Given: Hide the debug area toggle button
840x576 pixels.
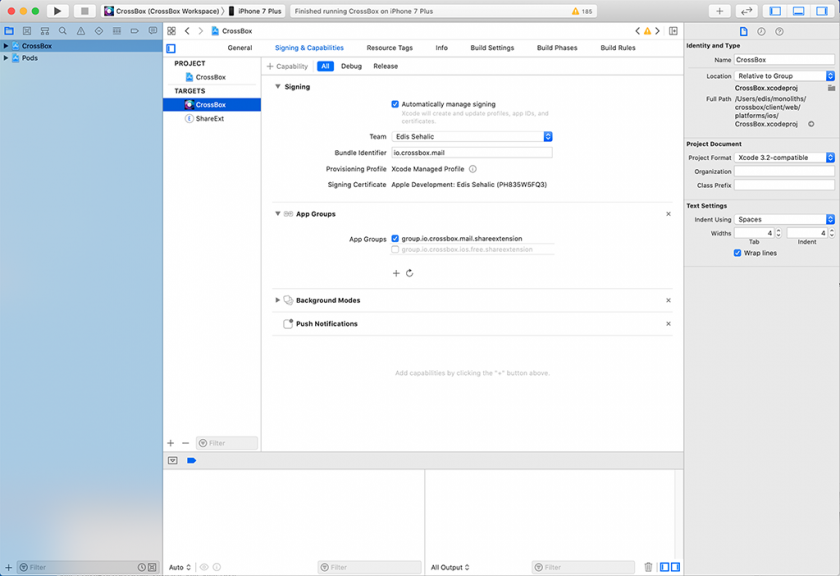Looking at the screenshot, I should pos(172,460).
